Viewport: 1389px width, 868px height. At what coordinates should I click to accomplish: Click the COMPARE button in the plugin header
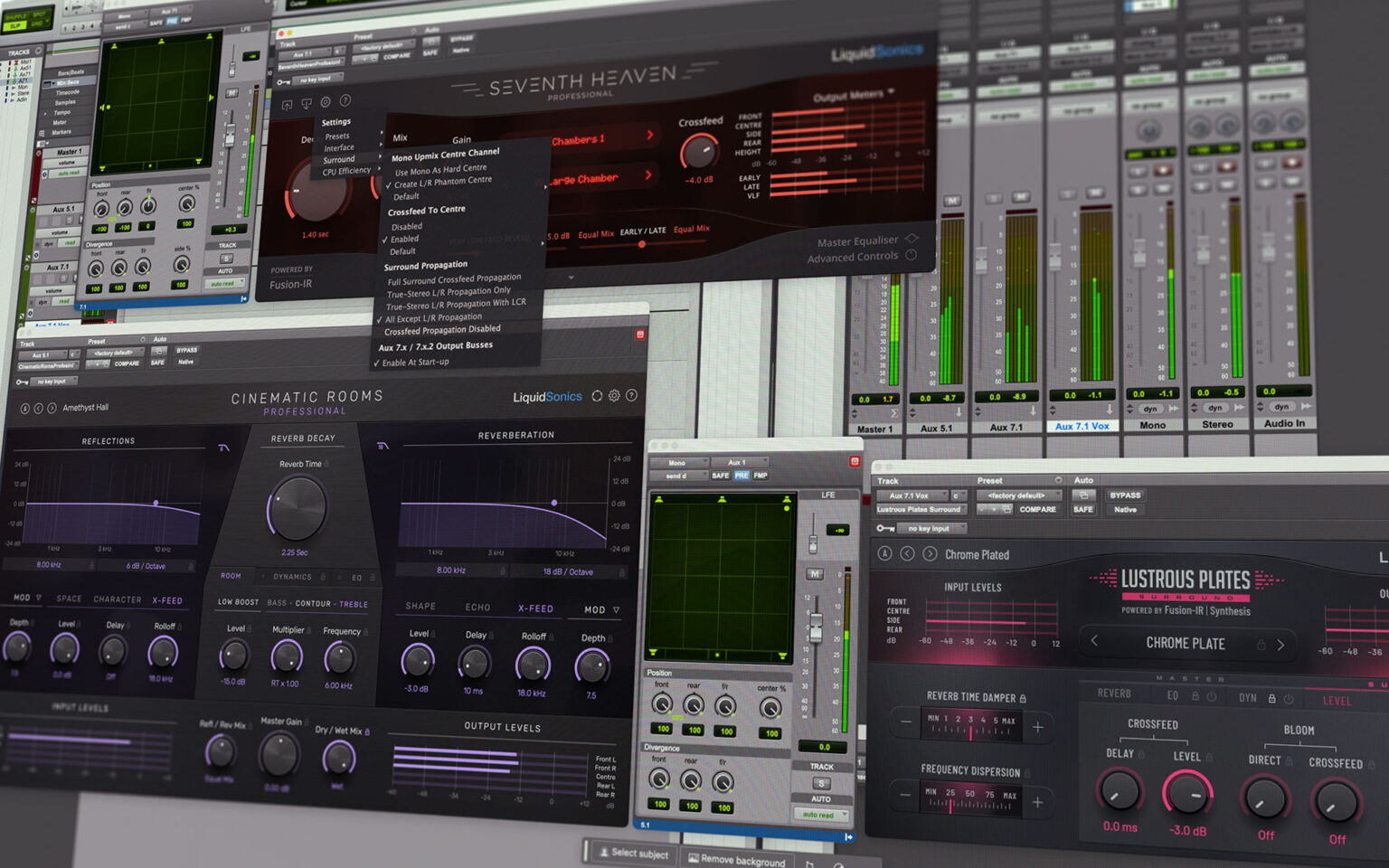click(1037, 509)
